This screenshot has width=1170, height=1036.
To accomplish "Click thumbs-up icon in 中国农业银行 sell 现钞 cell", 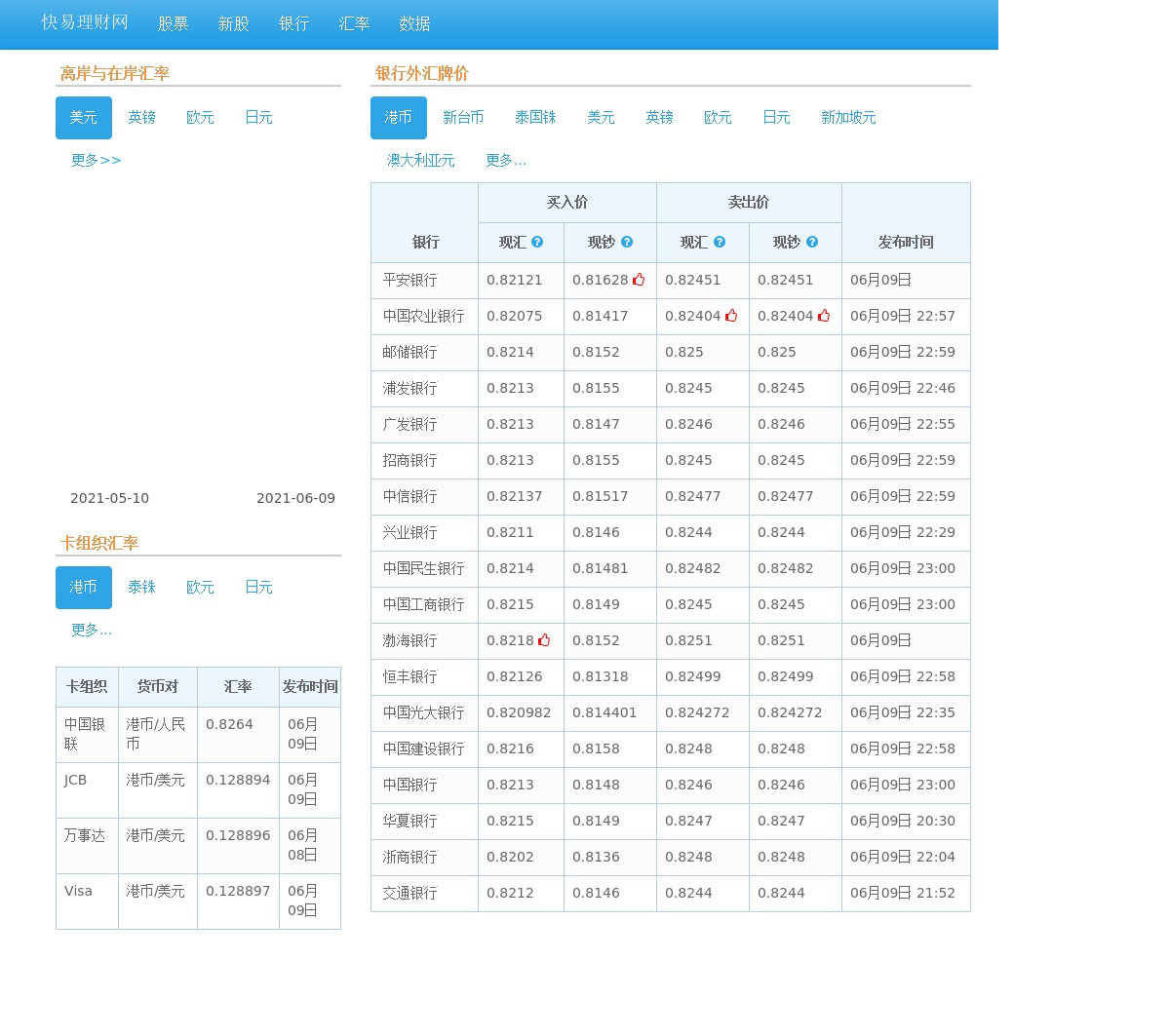I will (x=824, y=316).
